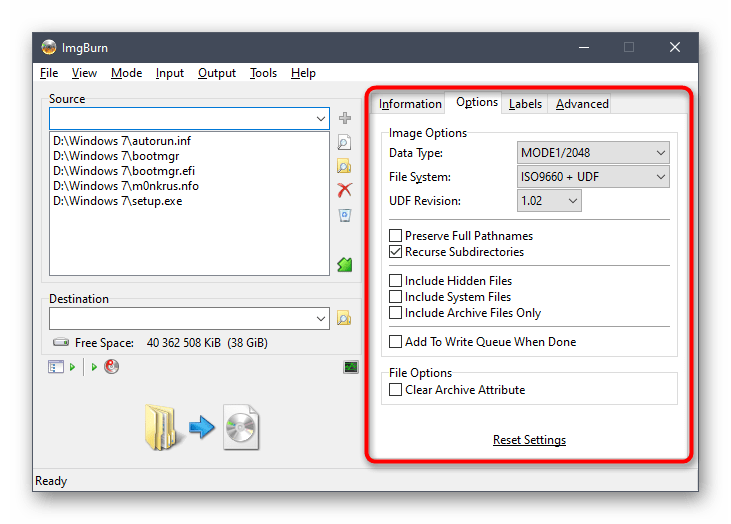Select D:\Windows 7\bootmgr.efi entry

[x=124, y=171]
